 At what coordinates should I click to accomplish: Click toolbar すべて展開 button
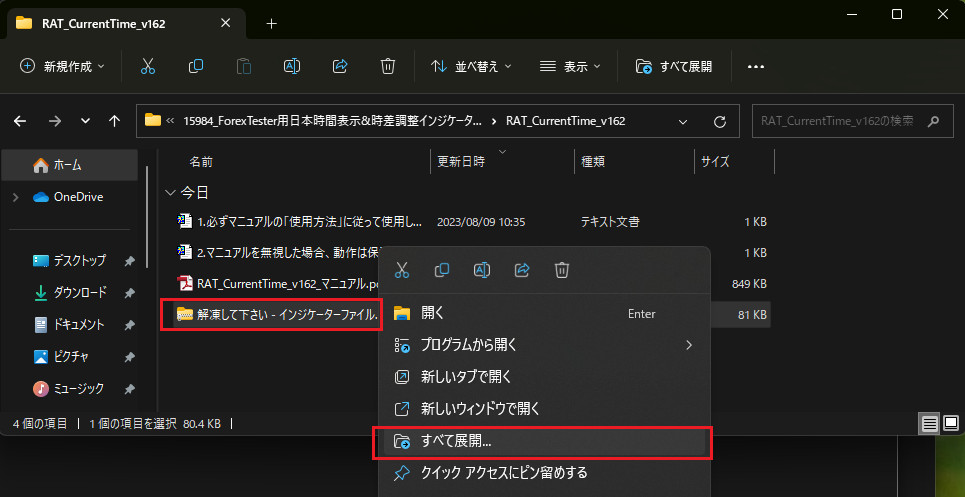tap(674, 66)
